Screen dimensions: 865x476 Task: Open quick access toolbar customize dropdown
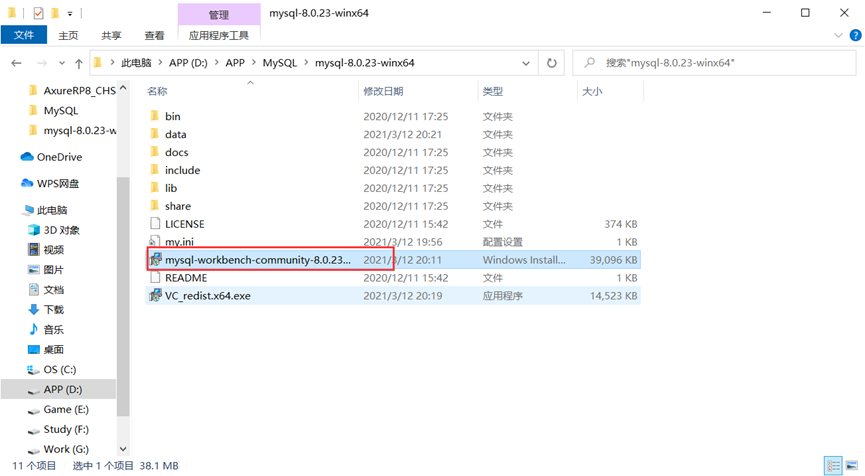70,13
